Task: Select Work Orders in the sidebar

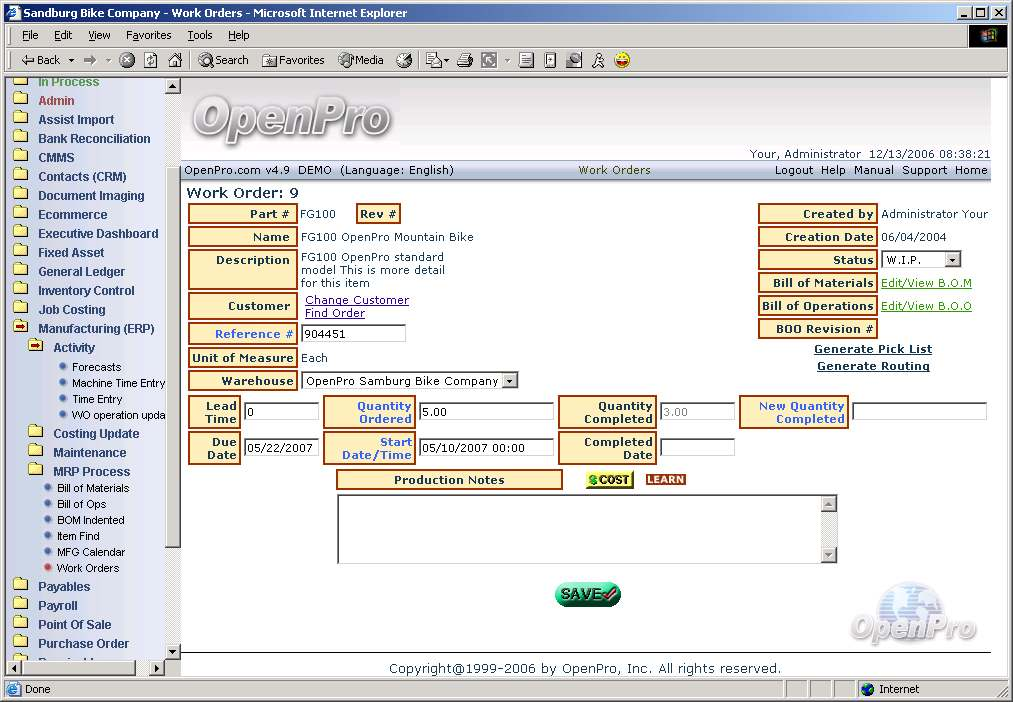Action: [x=87, y=568]
